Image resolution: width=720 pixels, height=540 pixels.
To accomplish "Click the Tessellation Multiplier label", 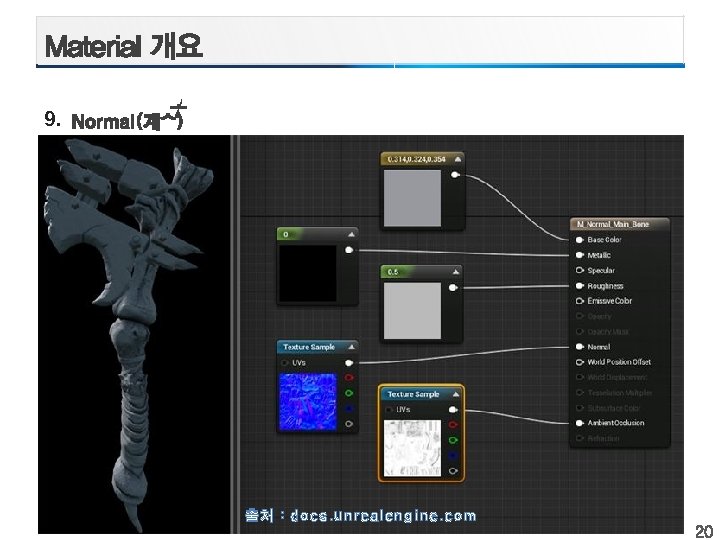I will (x=620, y=393).
